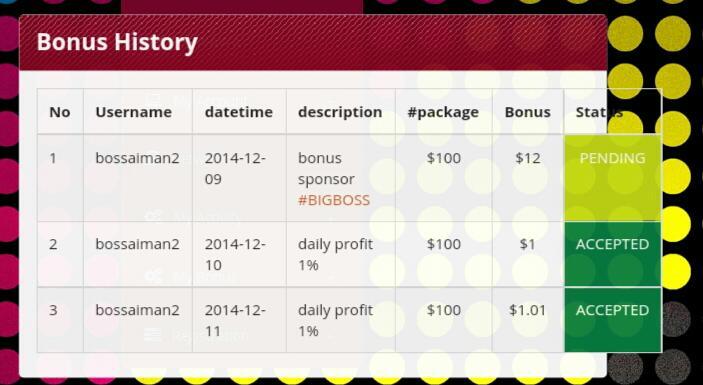Click the No column header
The width and height of the screenshot is (703, 385).
60,112
